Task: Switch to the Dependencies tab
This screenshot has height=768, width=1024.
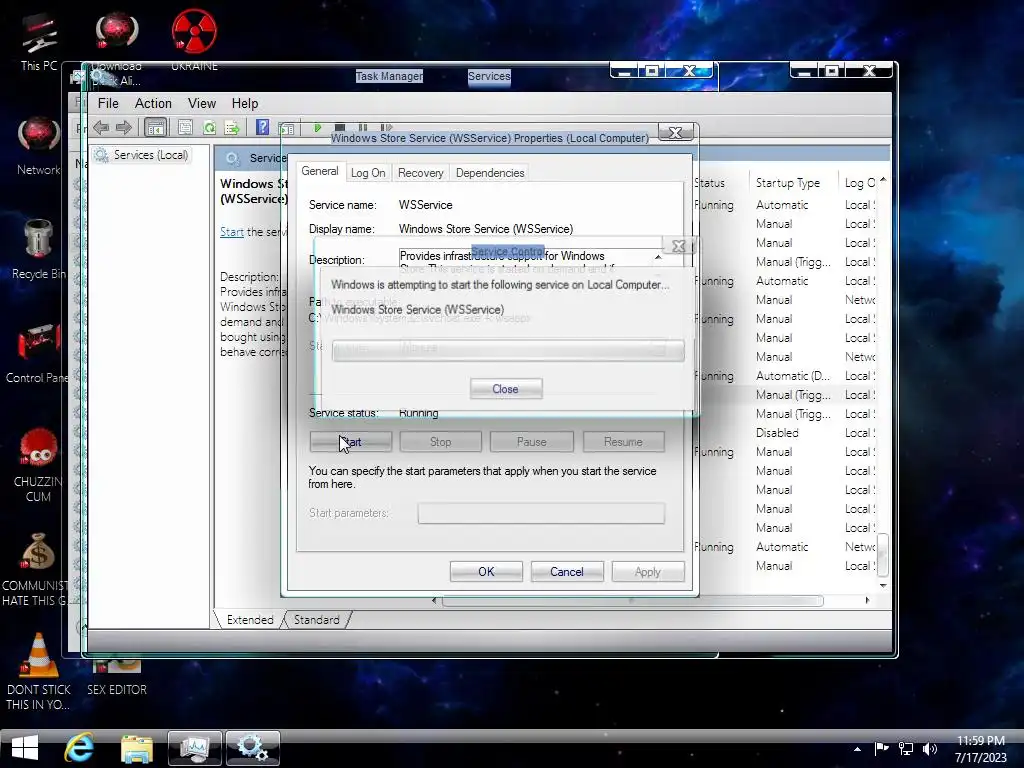Action: point(490,172)
